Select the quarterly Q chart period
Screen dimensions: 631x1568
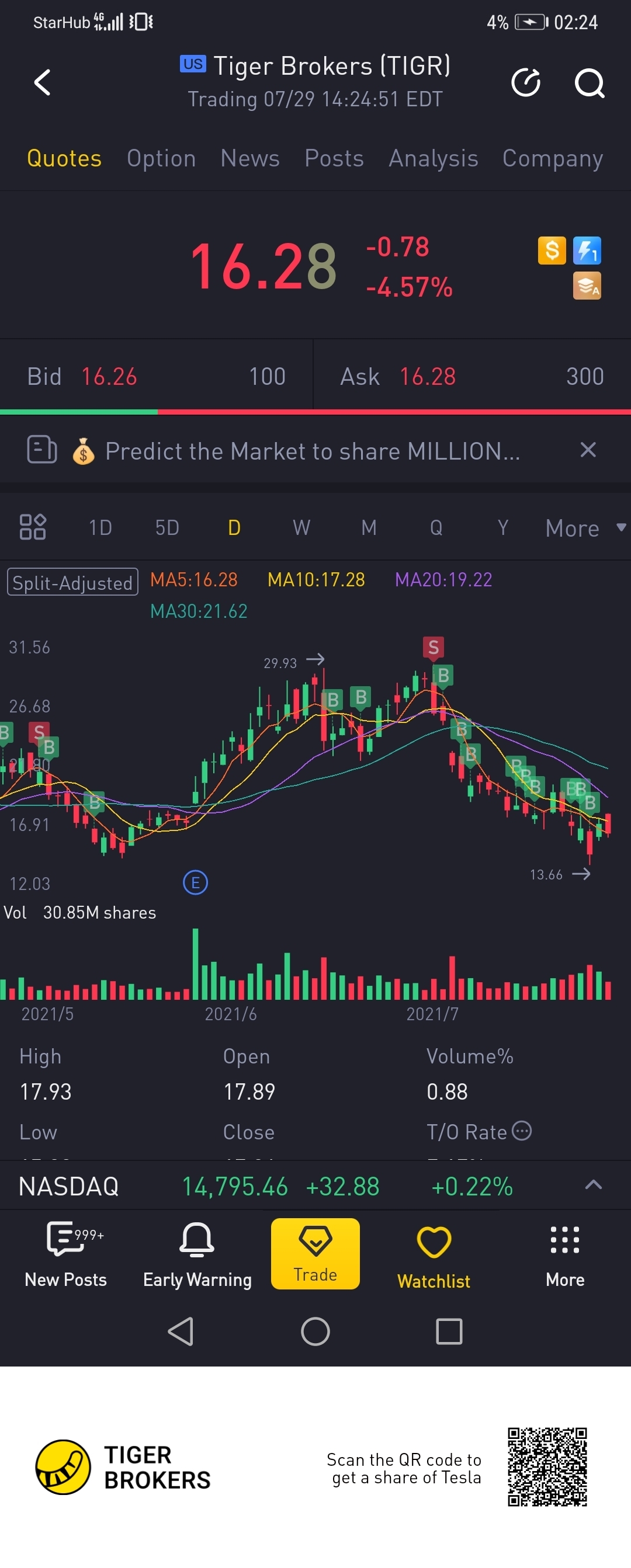(x=436, y=527)
